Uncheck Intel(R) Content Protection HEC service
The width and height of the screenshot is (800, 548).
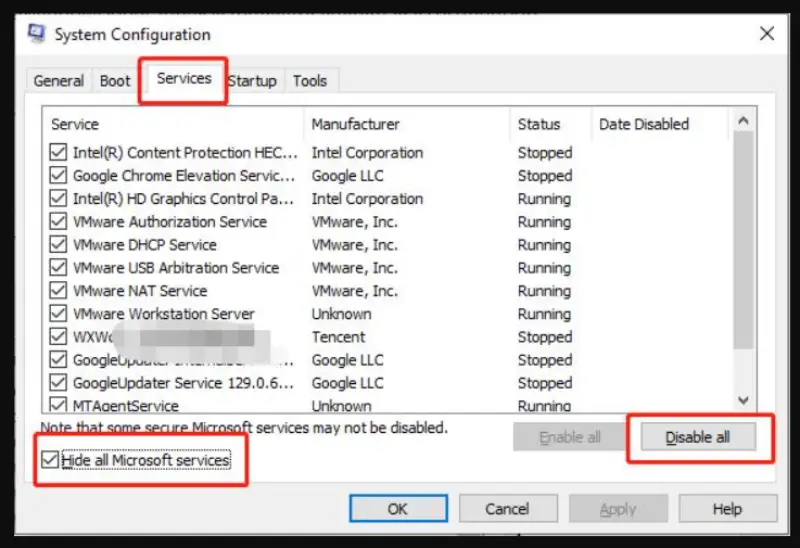(x=58, y=152)
